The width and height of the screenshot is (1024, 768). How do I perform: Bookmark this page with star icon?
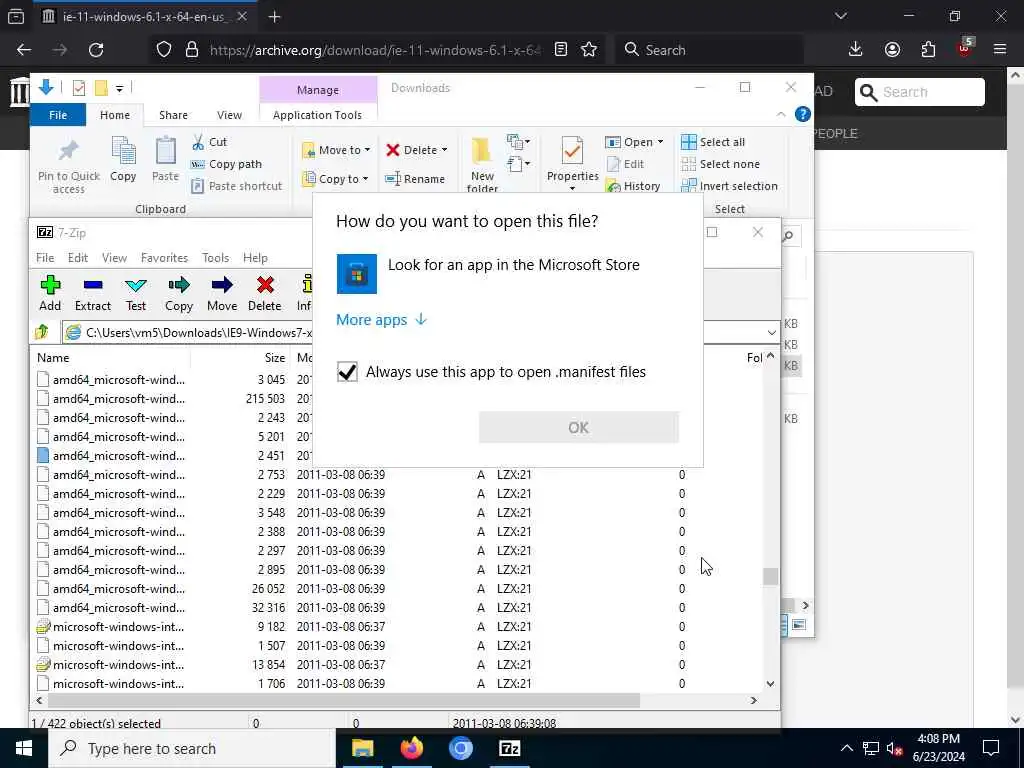(x=589, y=50)
